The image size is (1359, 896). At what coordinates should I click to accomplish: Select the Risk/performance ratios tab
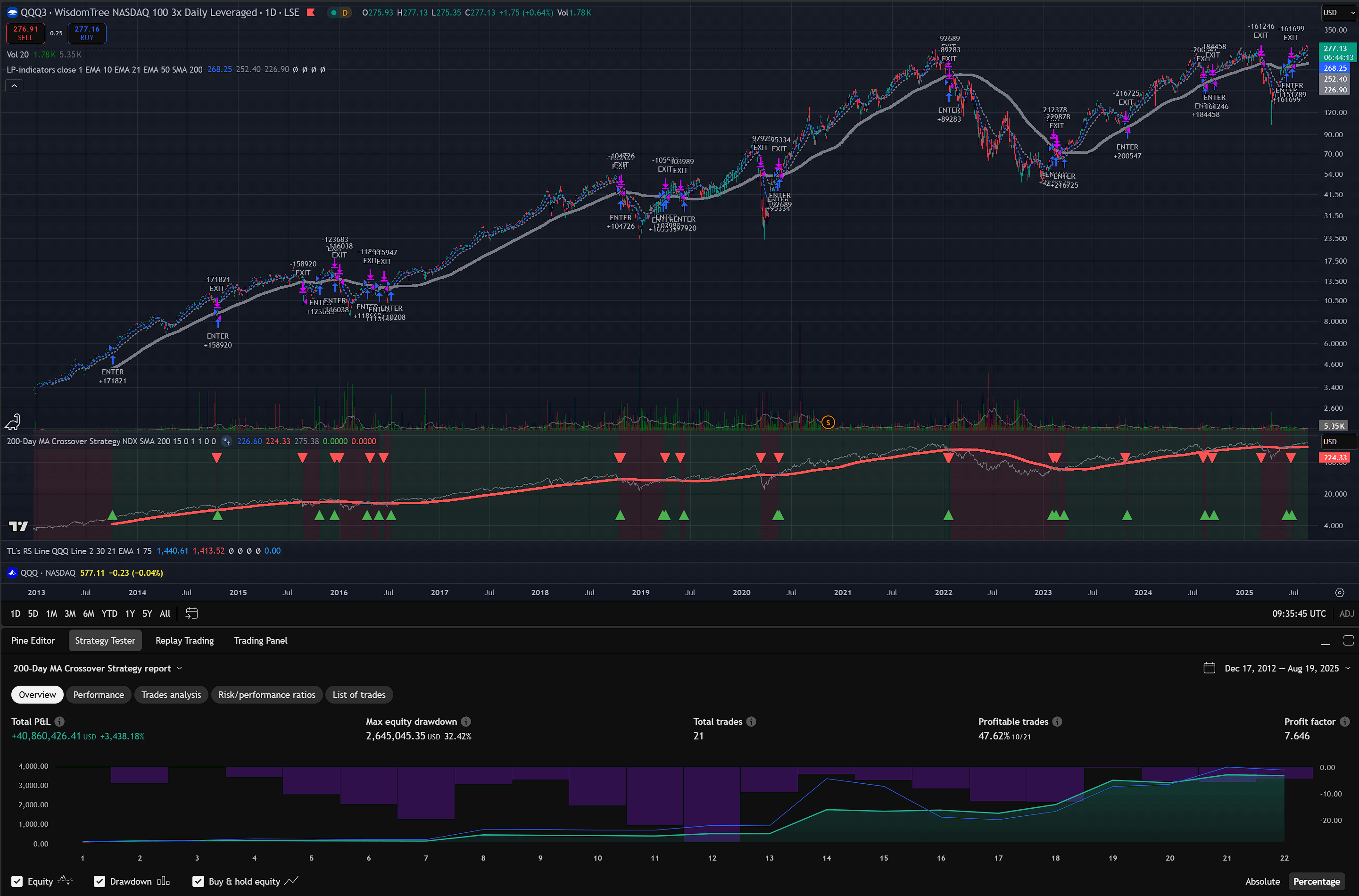pos(267,695)
